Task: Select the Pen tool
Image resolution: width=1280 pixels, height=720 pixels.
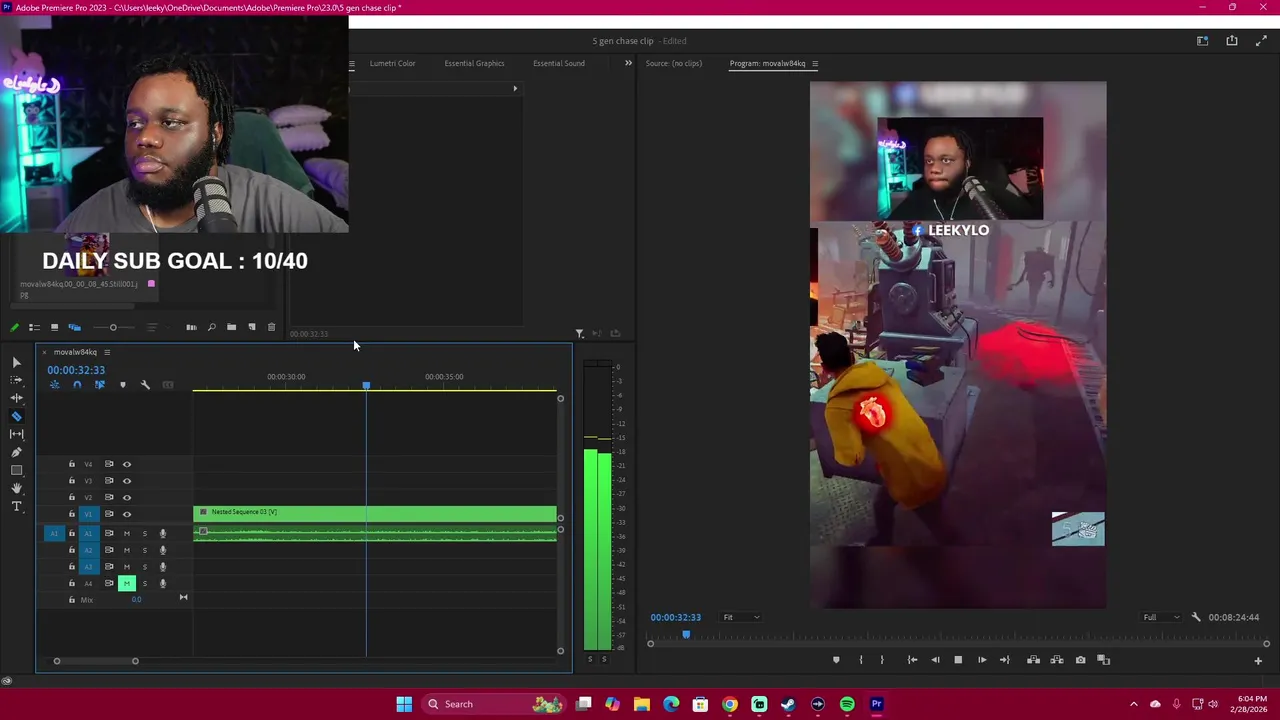Action: click(x=16, y=452)
